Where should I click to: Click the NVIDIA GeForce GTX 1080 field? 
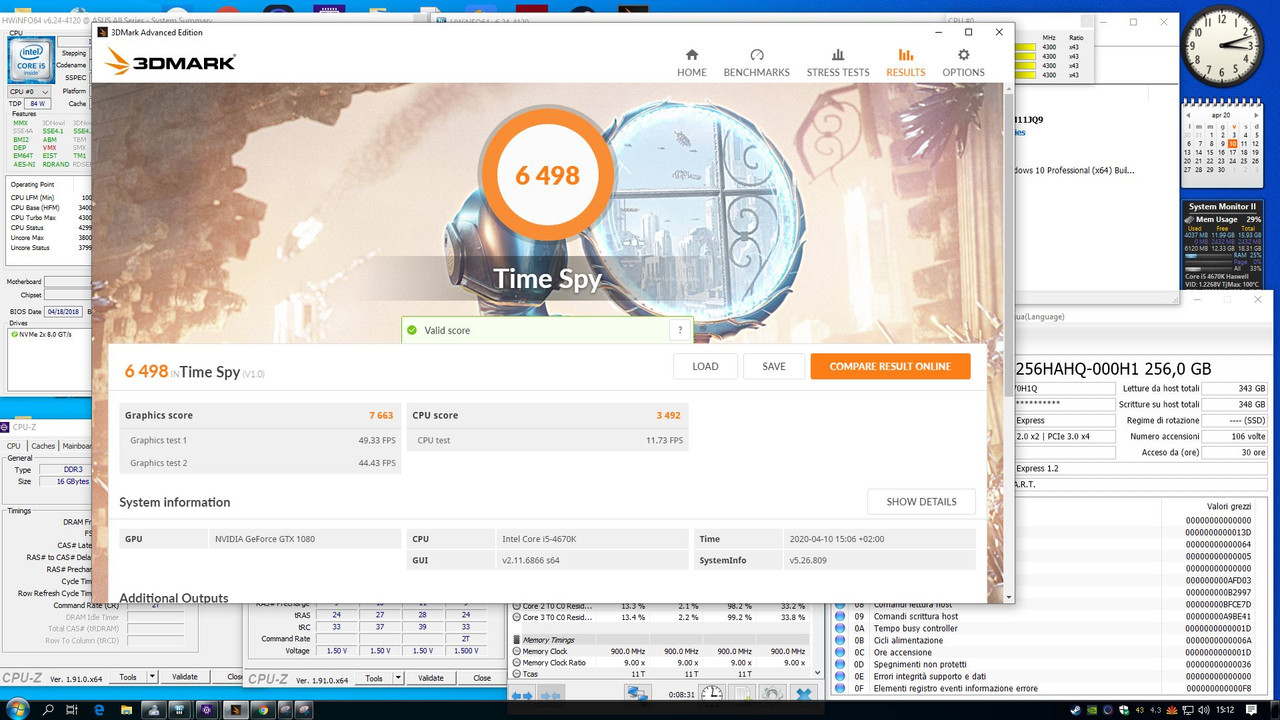click(x=305, y=539)
